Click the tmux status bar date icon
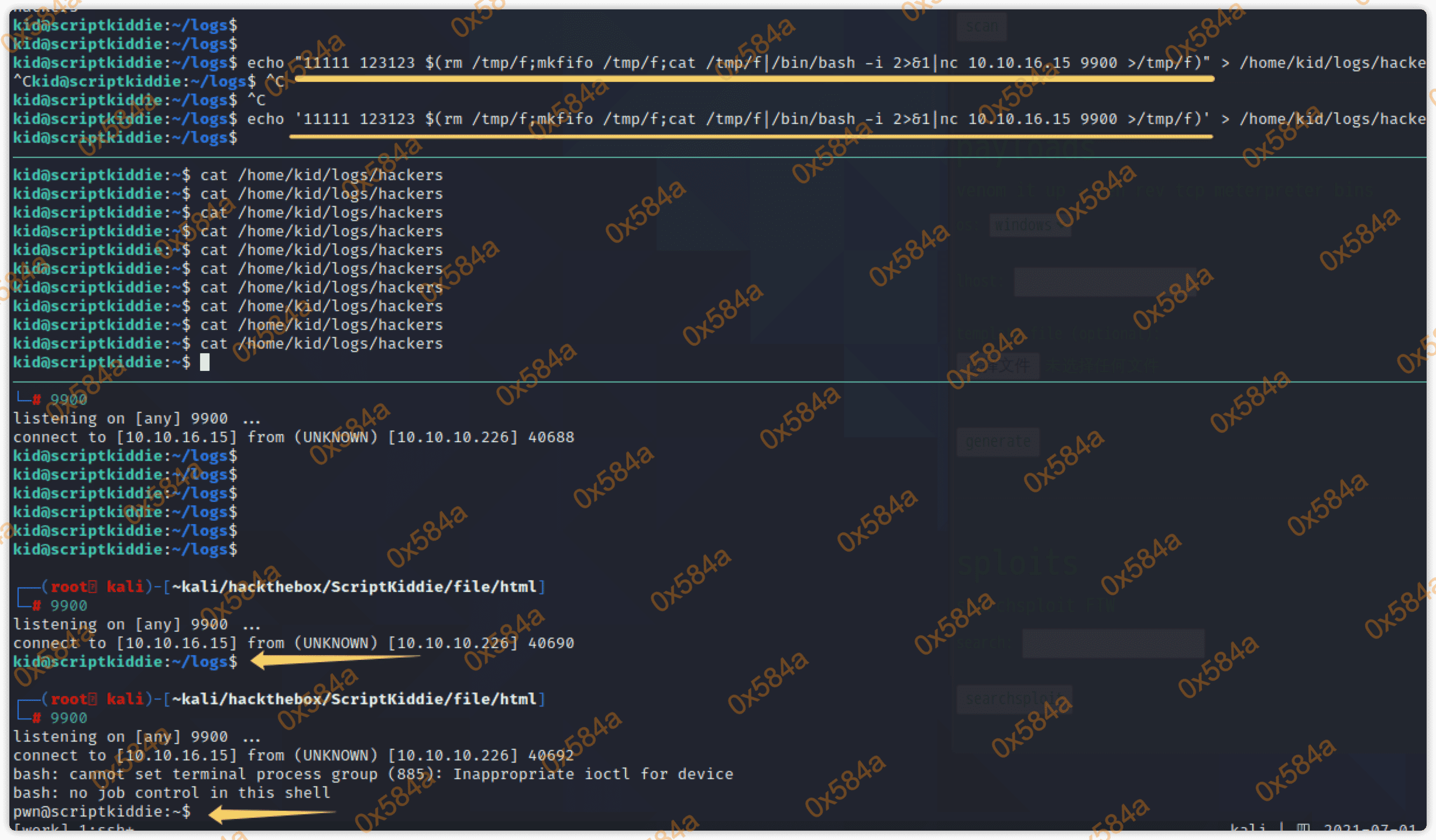 [1303, 827]
